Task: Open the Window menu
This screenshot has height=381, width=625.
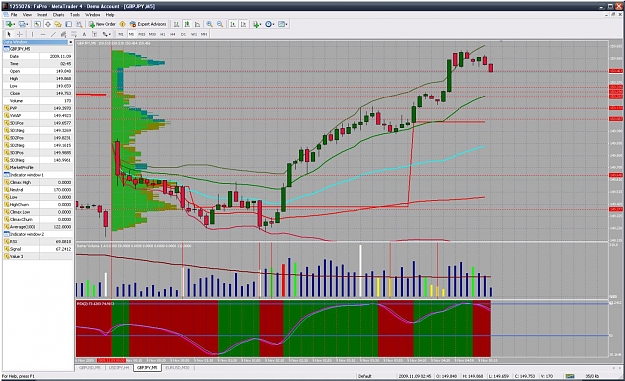Action: pyautogui.click(x=92, y=15)
